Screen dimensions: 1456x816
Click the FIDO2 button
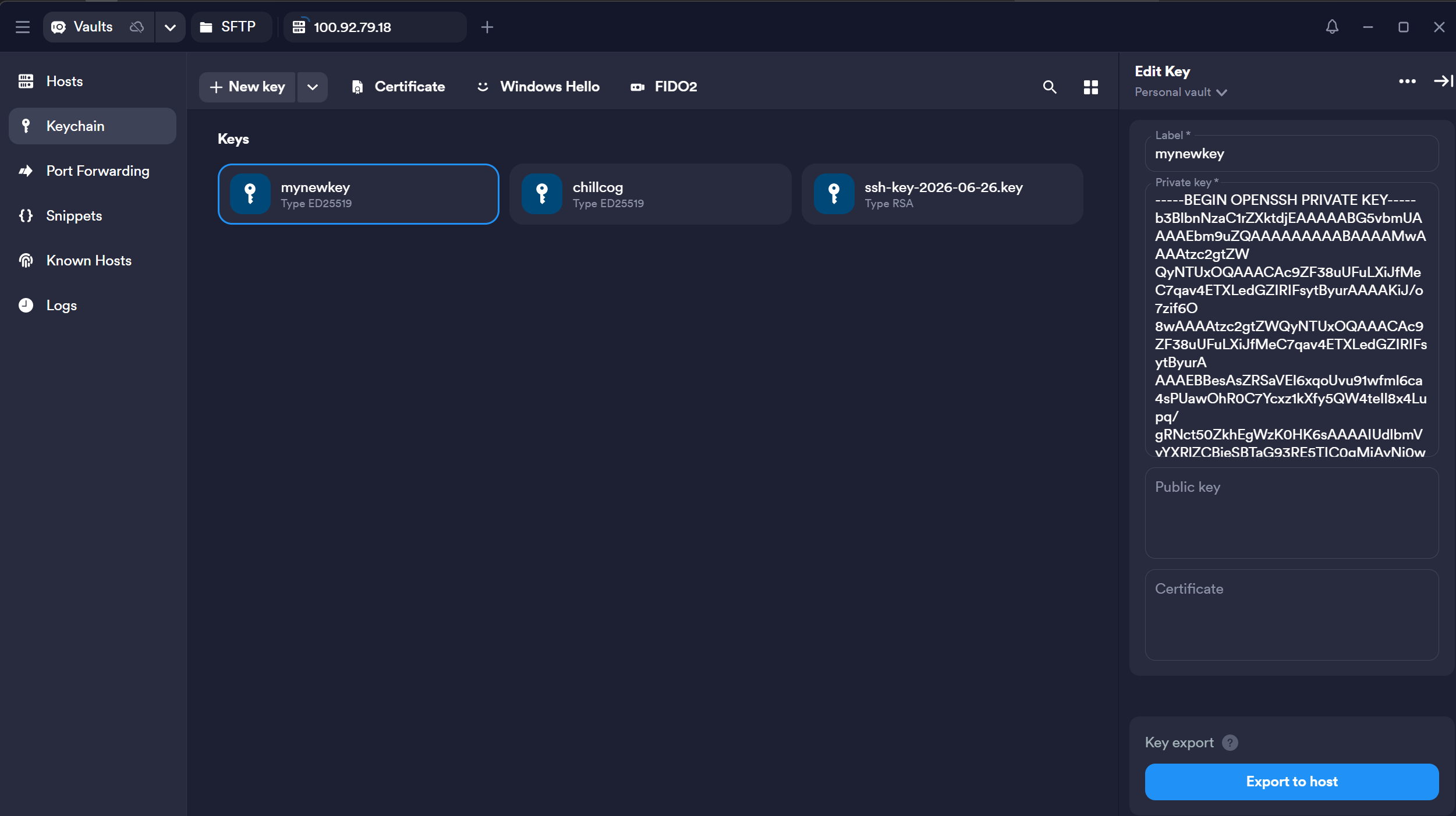click(664, 87)
